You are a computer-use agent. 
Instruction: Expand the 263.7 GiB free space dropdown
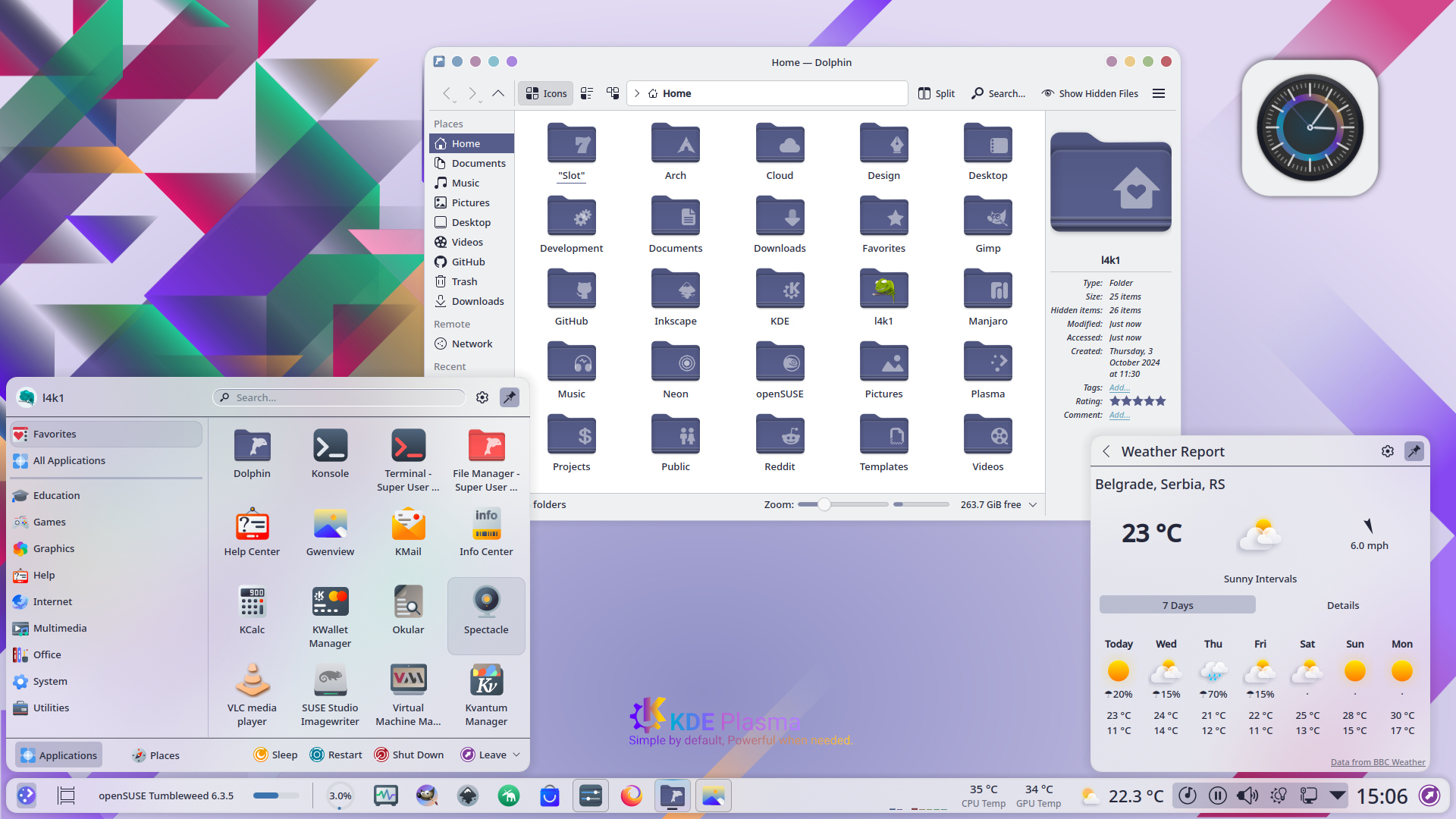pyautogui.click(x=1033, y=504)
